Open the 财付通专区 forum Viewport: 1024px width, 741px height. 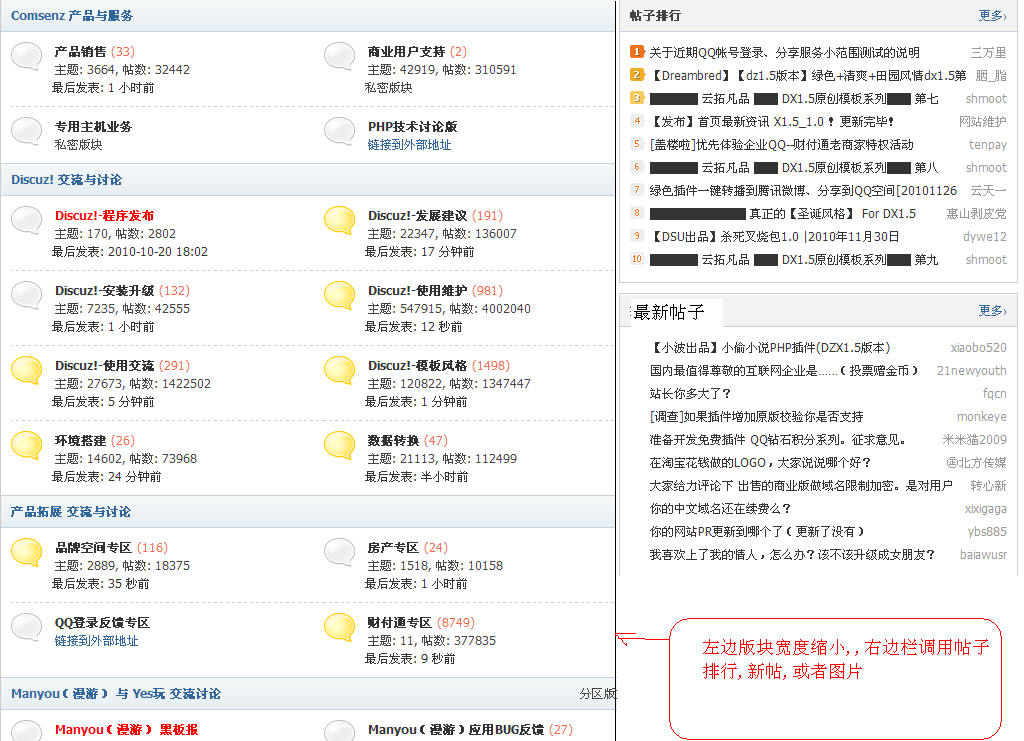400,623
